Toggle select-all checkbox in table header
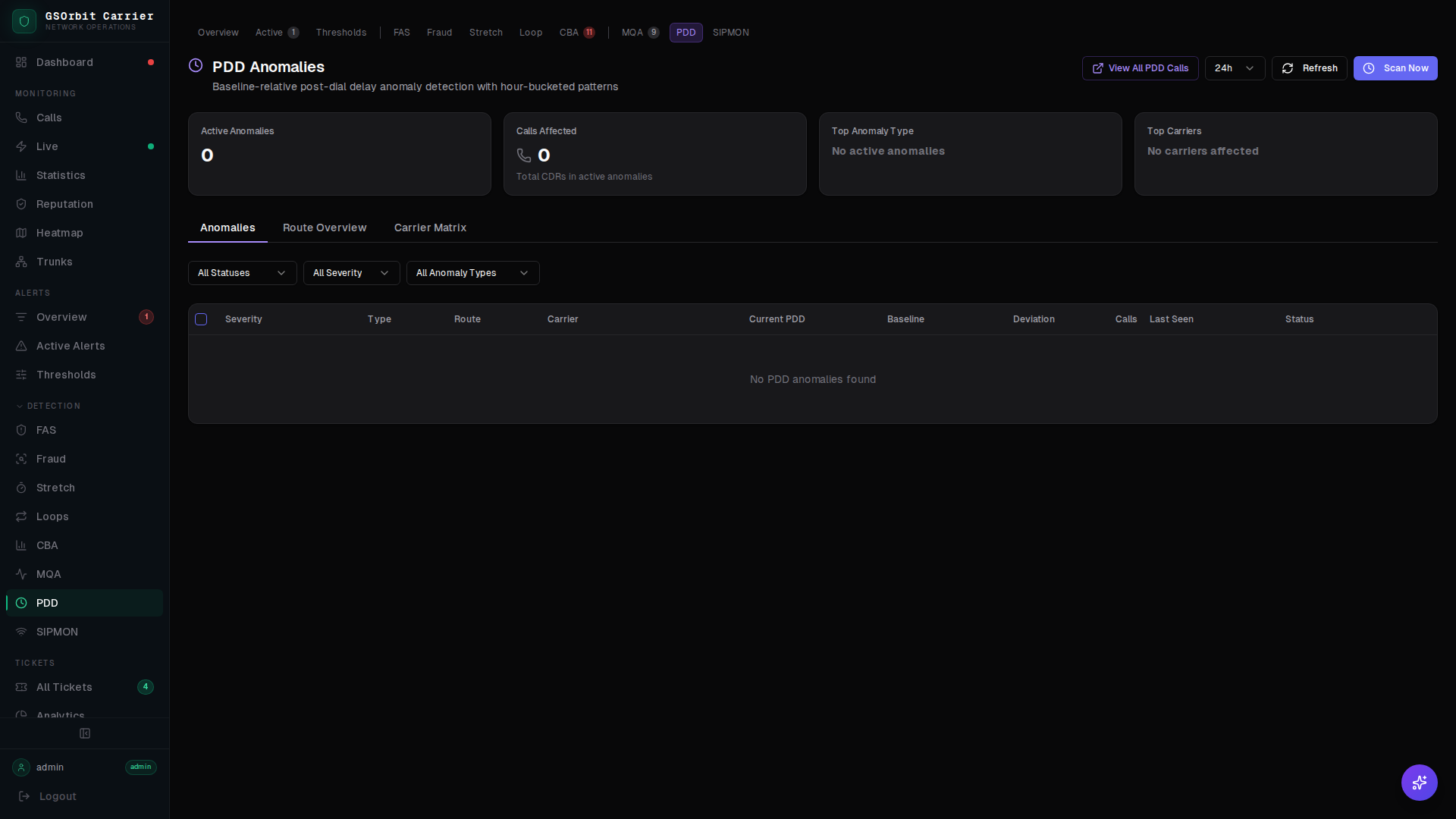This screenshot has height=819, width=1456. point(201,319)
